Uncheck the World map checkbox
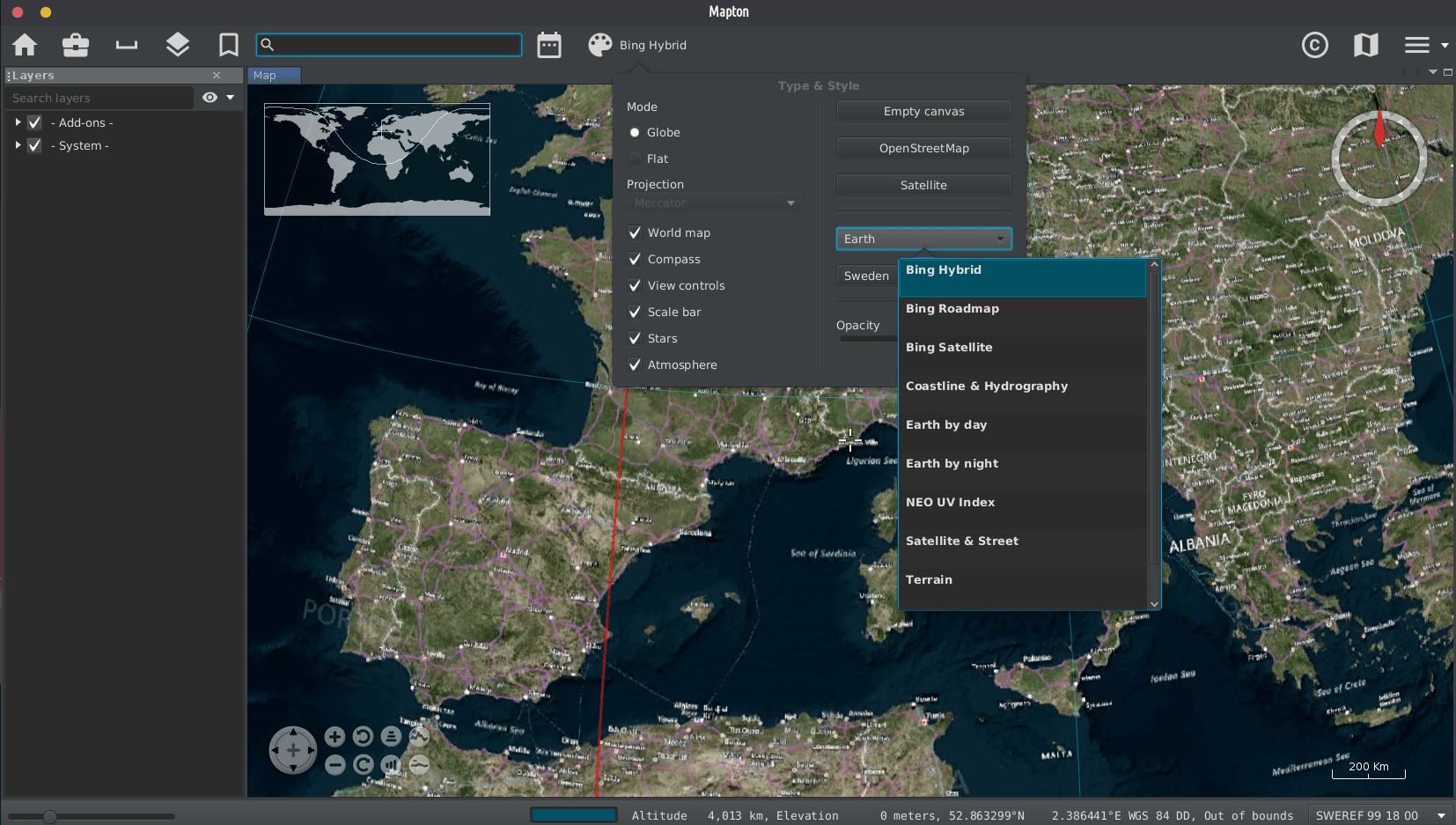 click(635, 233)
